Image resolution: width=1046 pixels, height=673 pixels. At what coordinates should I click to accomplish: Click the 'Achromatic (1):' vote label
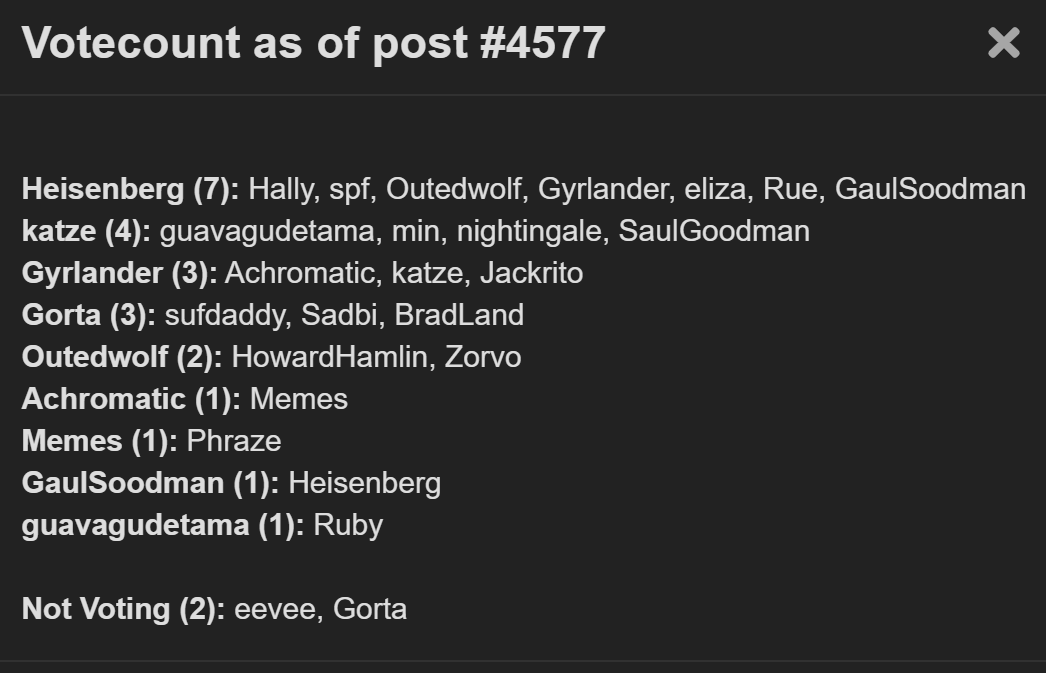pyautogui.click(x=131, y=400)
